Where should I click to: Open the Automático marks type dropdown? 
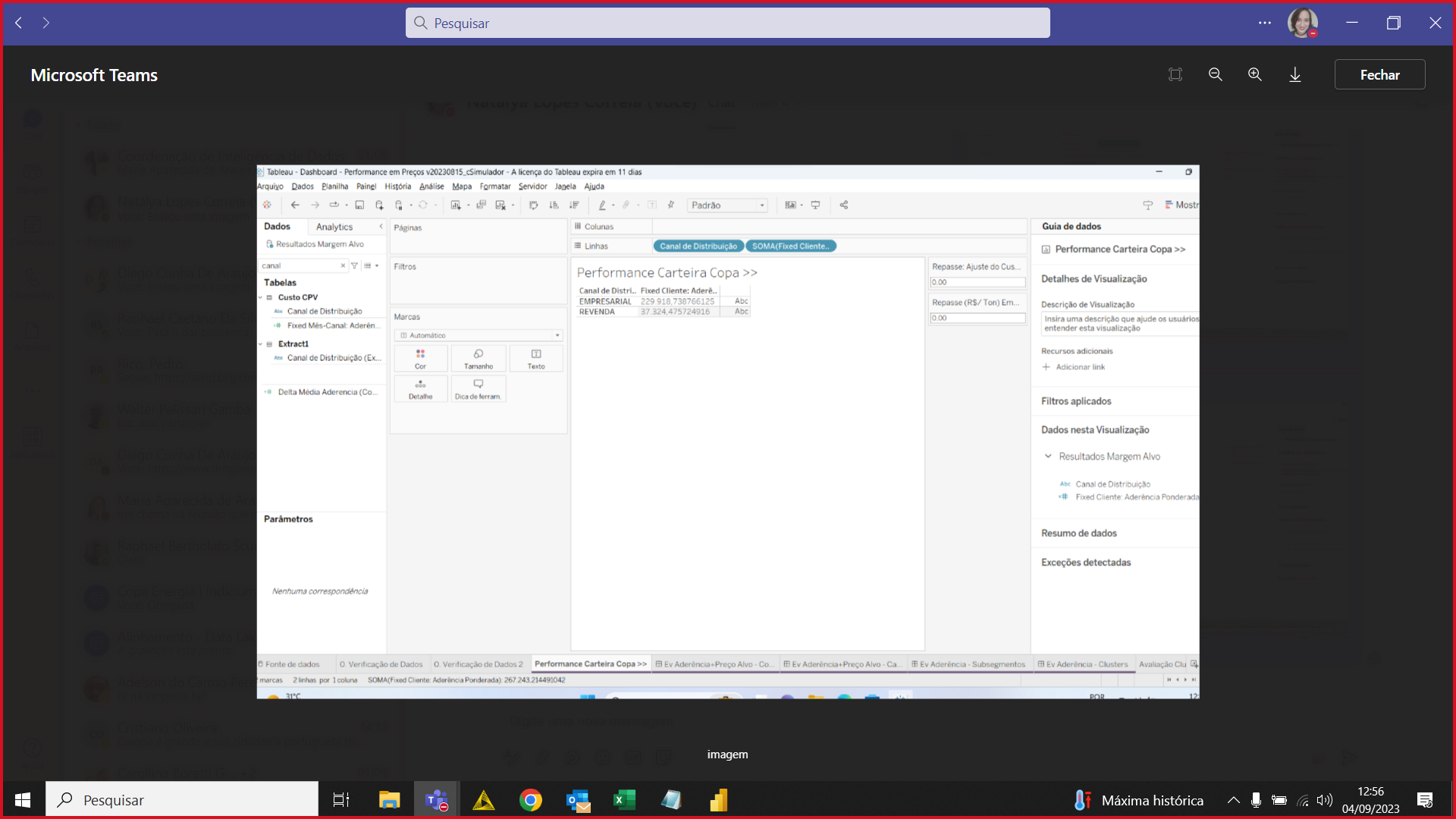tap(479, 335)
